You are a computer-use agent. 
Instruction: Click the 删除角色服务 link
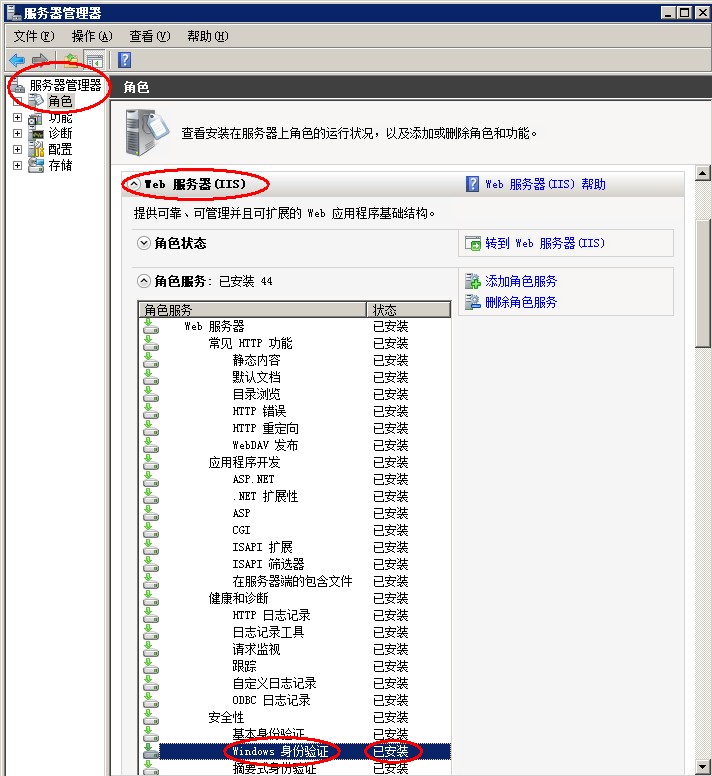coord(521,302)
